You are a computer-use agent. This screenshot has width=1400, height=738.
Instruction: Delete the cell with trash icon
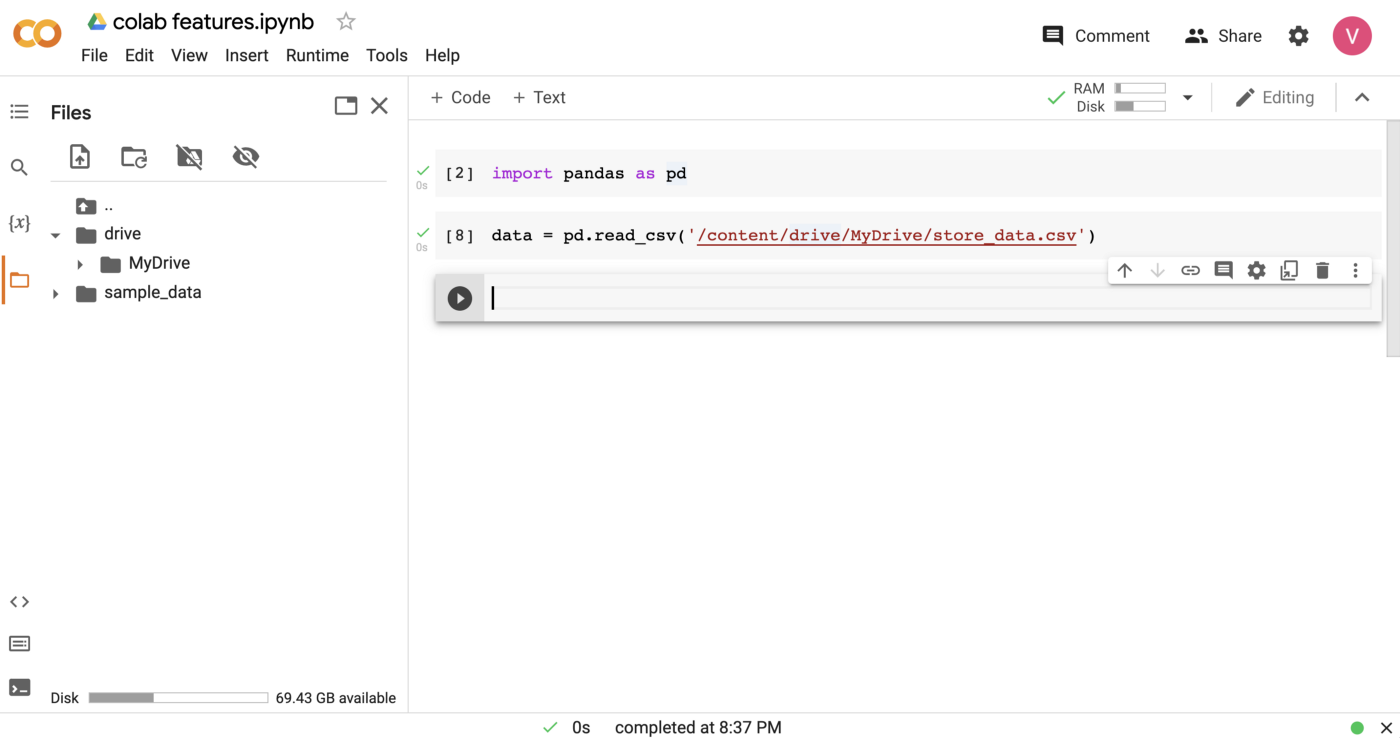1322,270
